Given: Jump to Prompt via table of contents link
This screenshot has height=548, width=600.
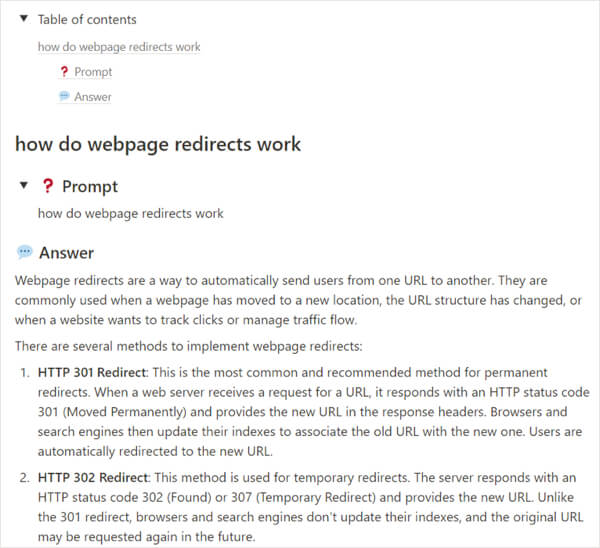Looking at the screenshot, I should (93, 72).
